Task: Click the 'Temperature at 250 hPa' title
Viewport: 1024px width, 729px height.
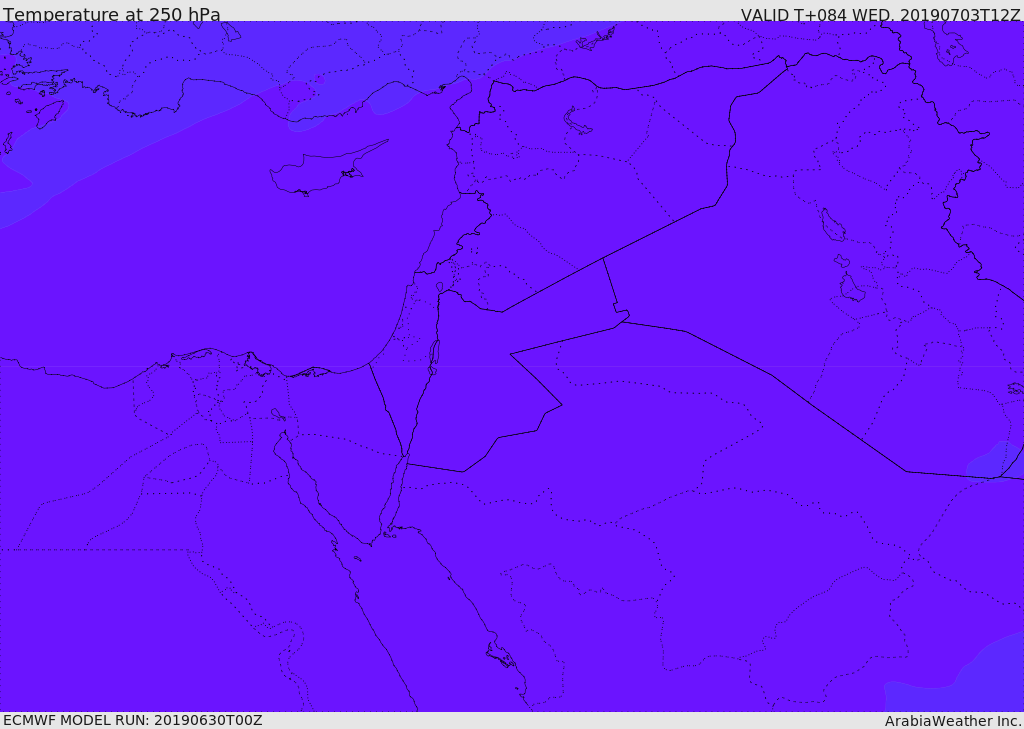Action: [112, 14]
